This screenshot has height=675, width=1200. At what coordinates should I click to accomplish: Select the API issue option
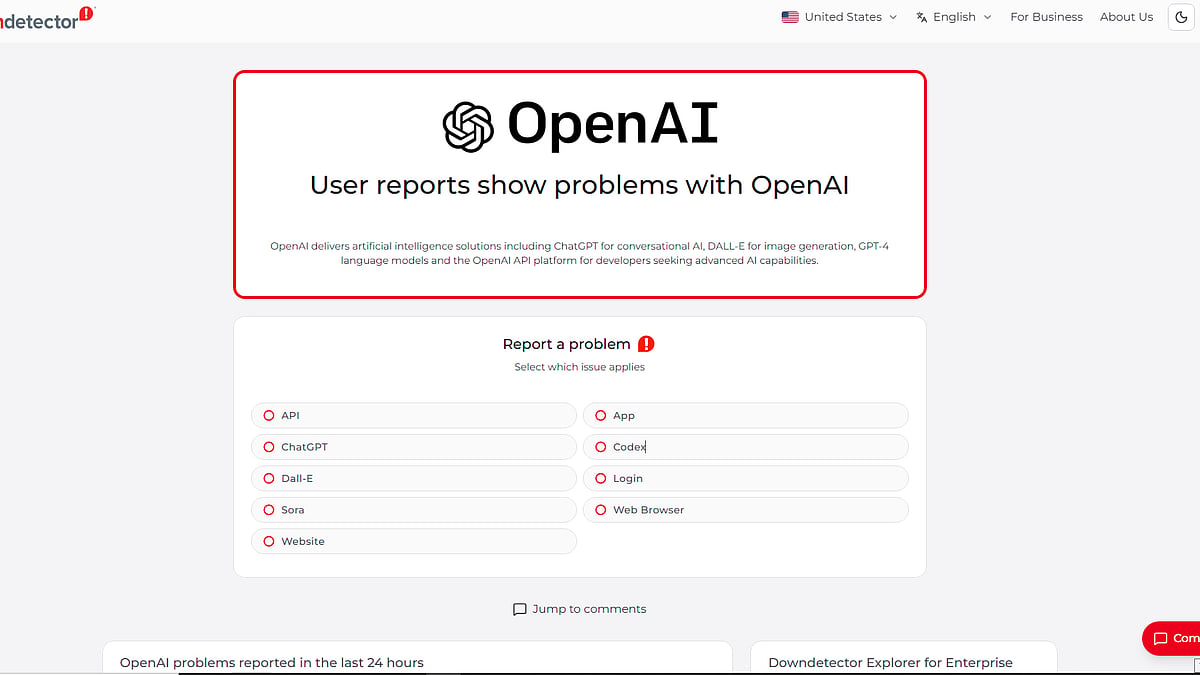[414, 415]
